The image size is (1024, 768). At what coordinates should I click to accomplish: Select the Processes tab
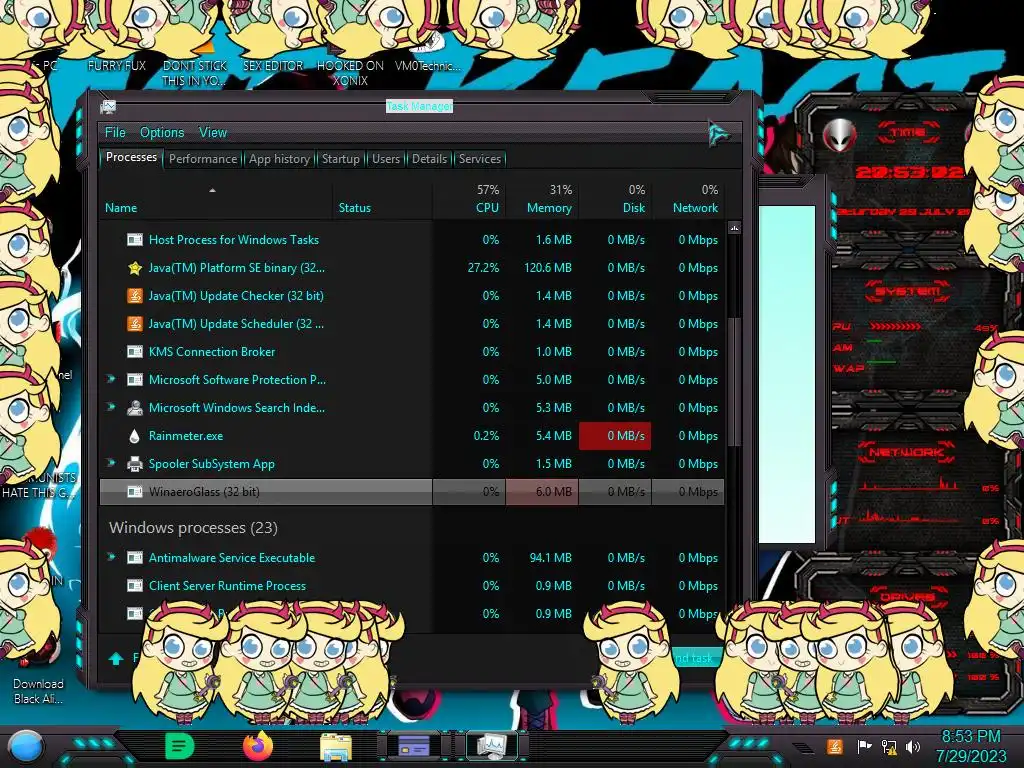coord(131,157)
